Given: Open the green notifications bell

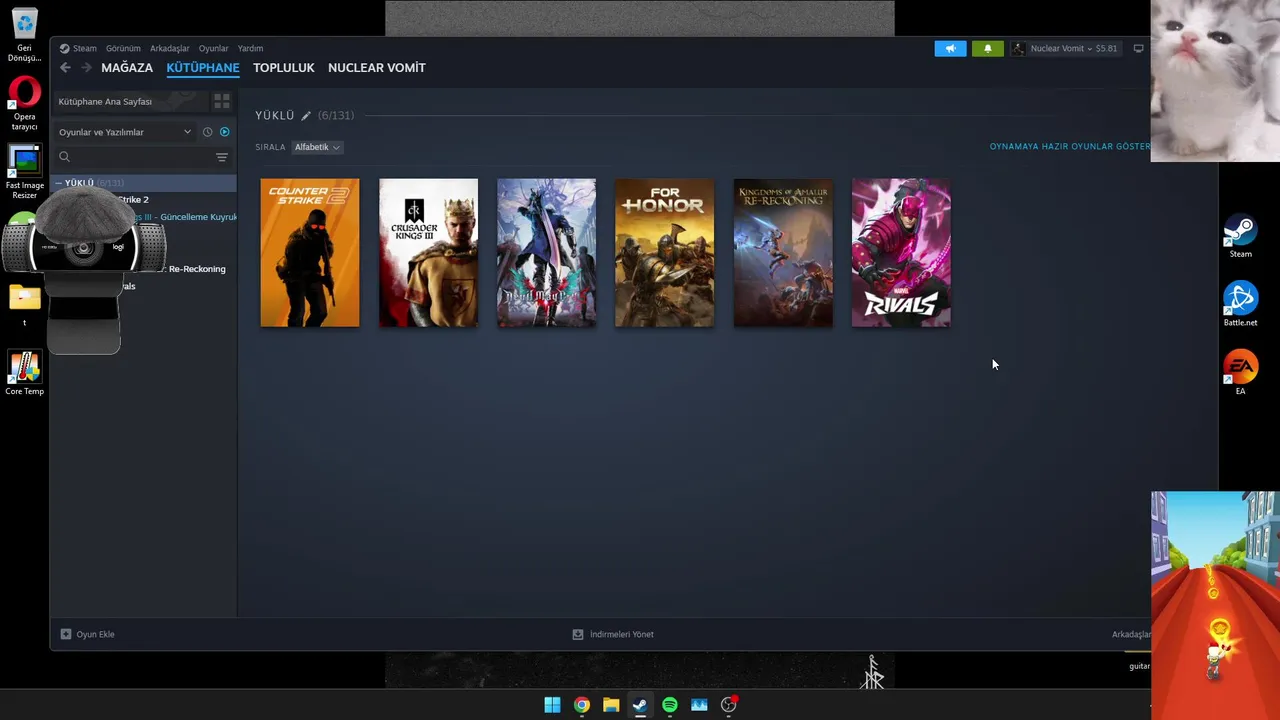Looking at the screenshot, I should [x=987, y=48].
